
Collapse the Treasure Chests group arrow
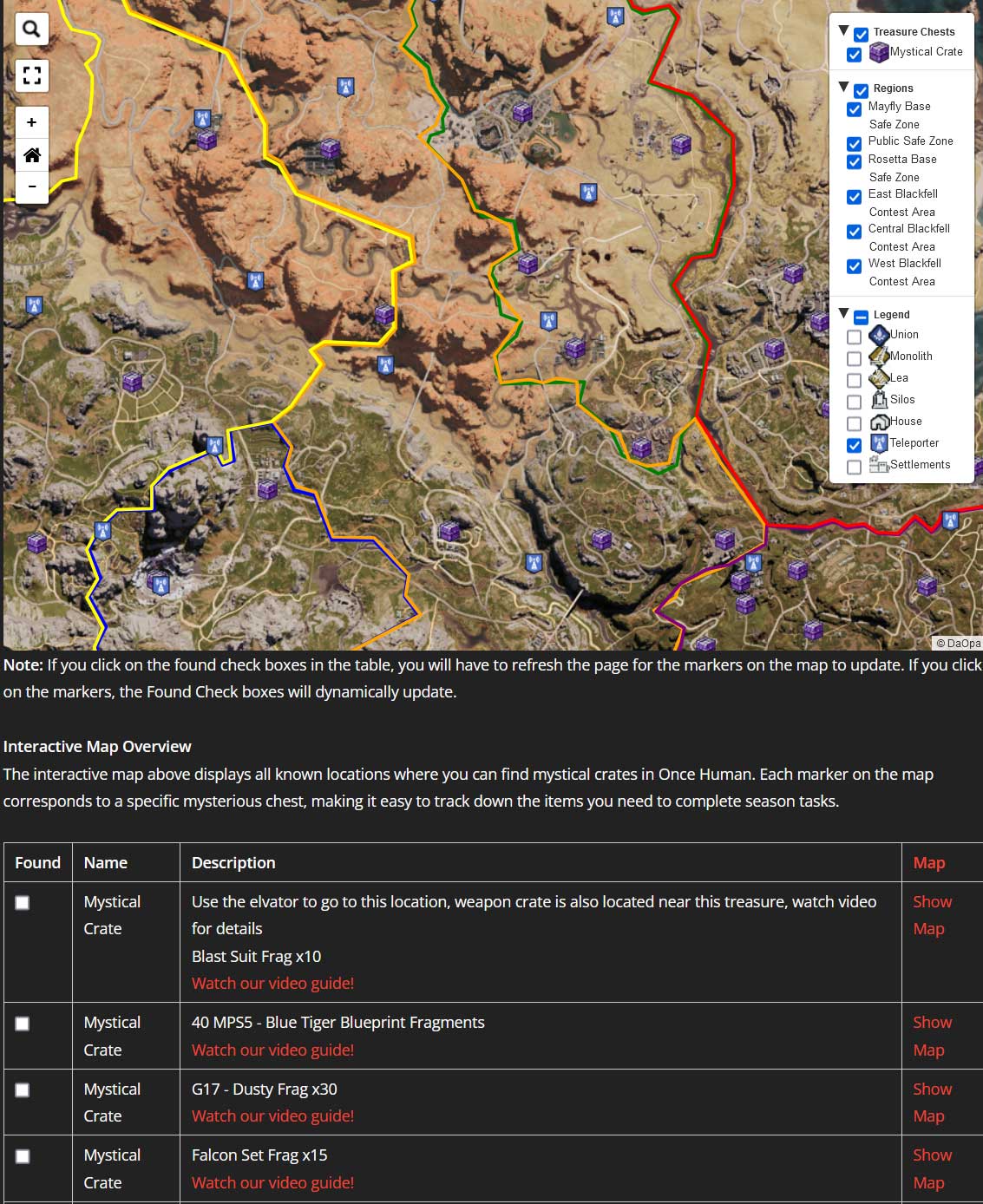click(x=843, y=30)
